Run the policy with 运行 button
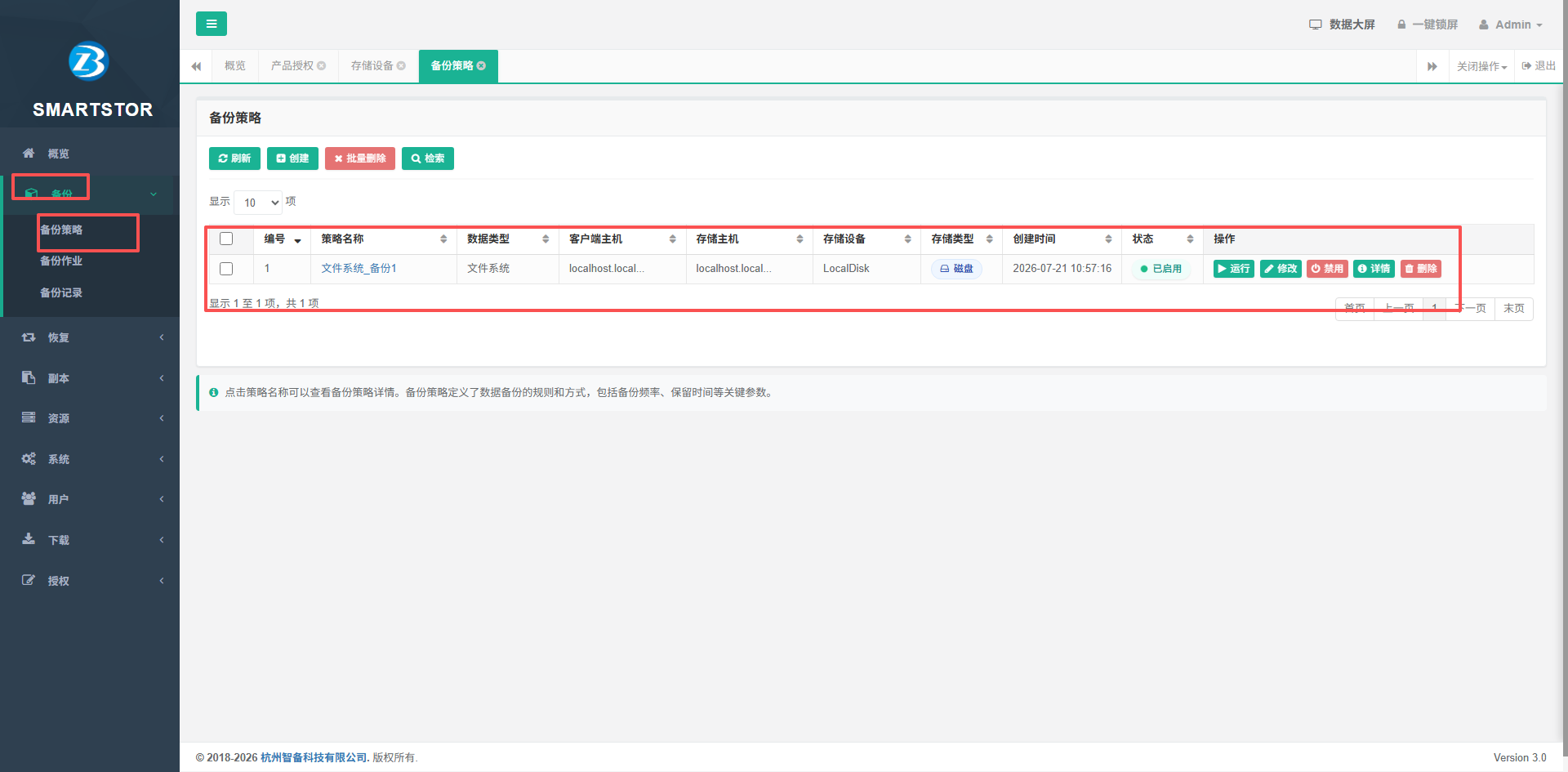 (1233, 269)
